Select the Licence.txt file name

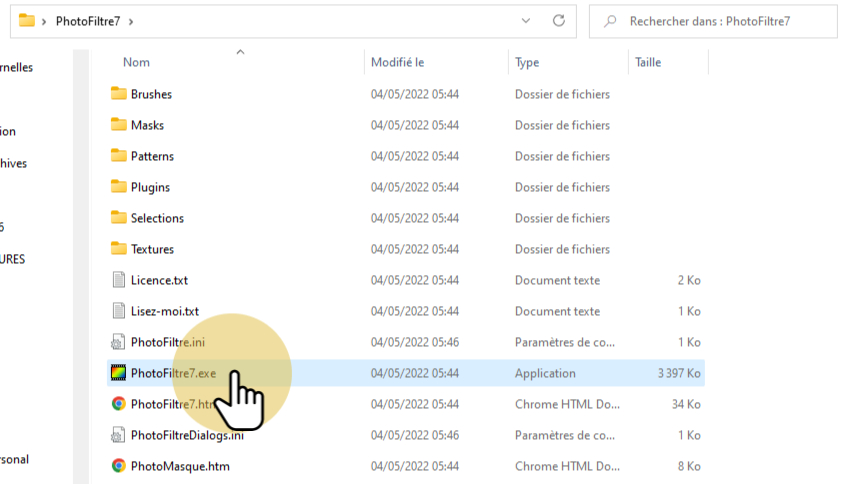pyautogui.click(x=159, y=280)
